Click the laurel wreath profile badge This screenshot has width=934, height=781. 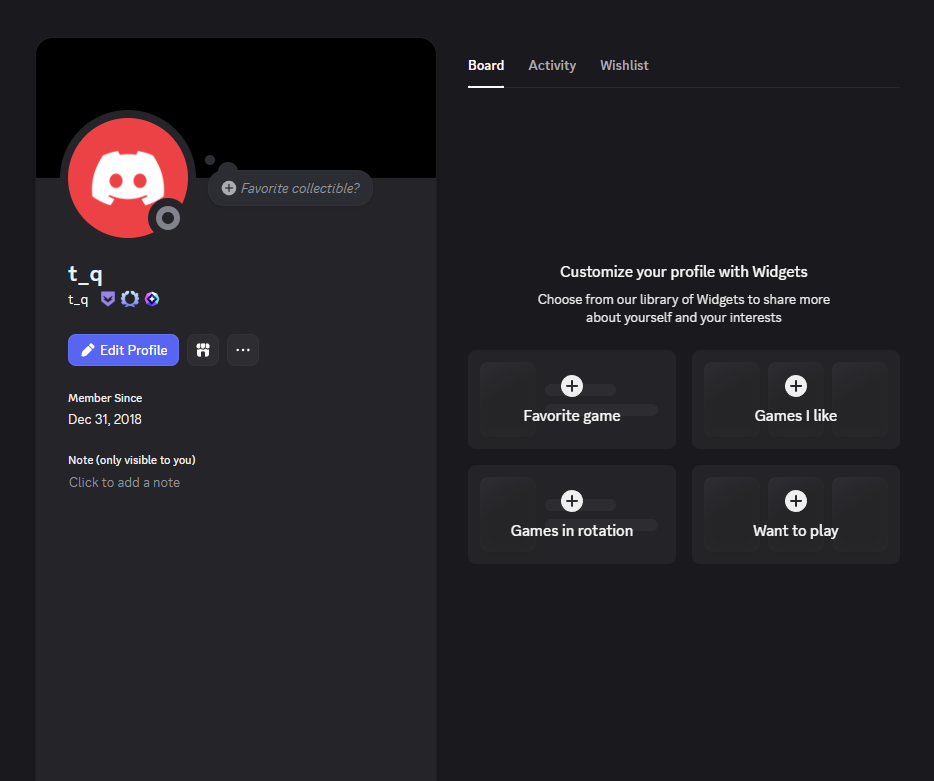tap(130, 299)
